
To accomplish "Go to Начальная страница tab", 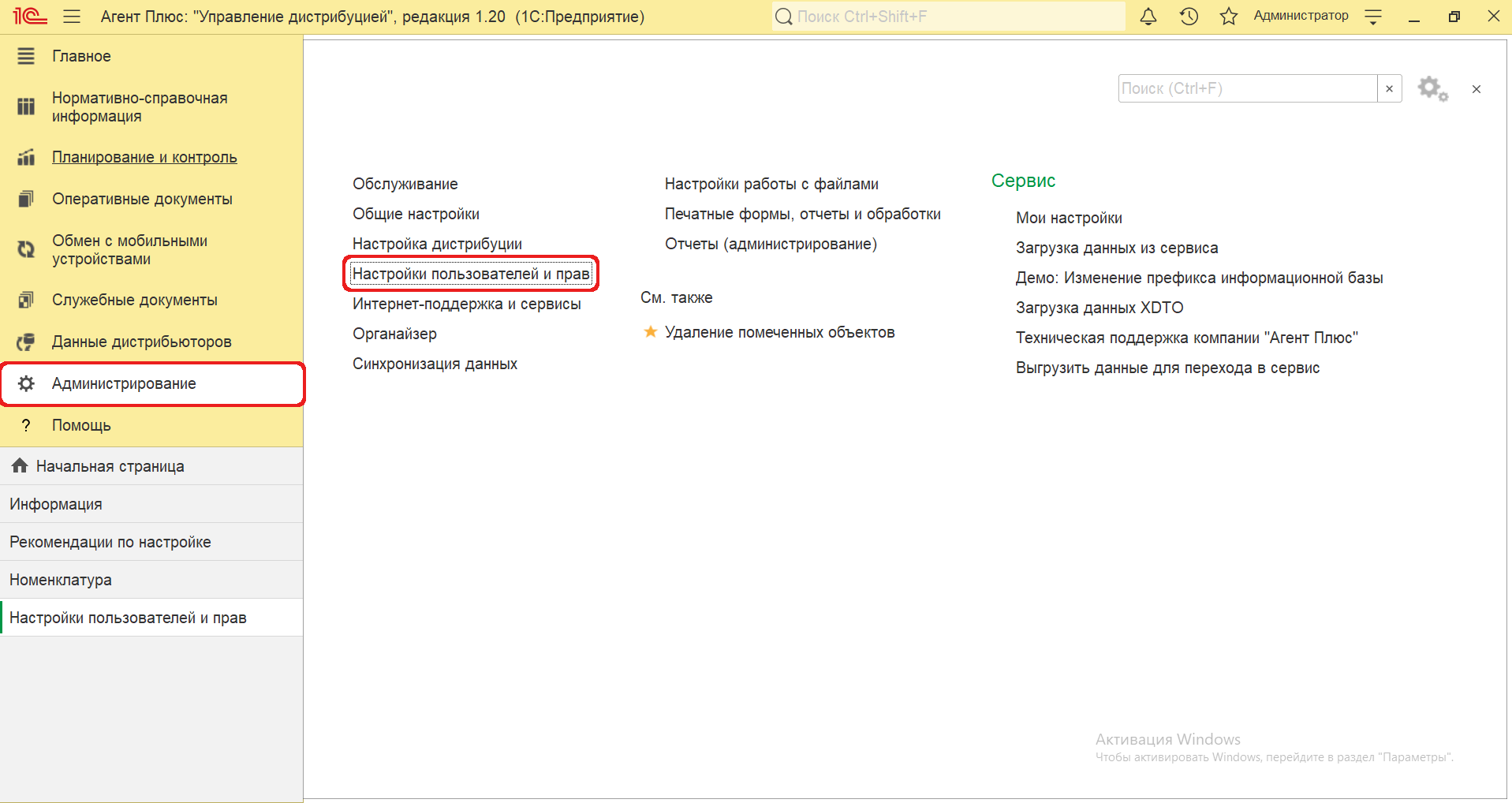I will coord(110,466).
